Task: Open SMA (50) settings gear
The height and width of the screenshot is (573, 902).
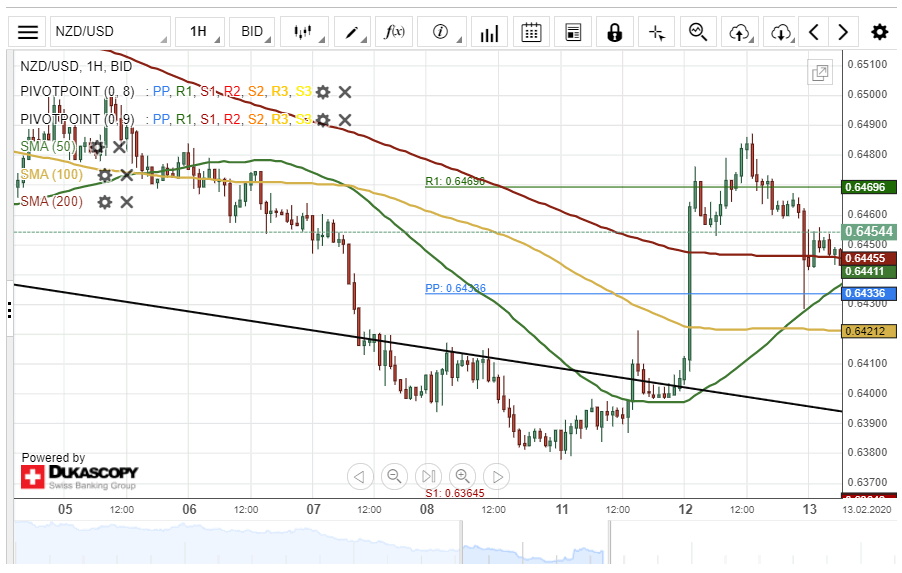Action: (x=97, y=147)
